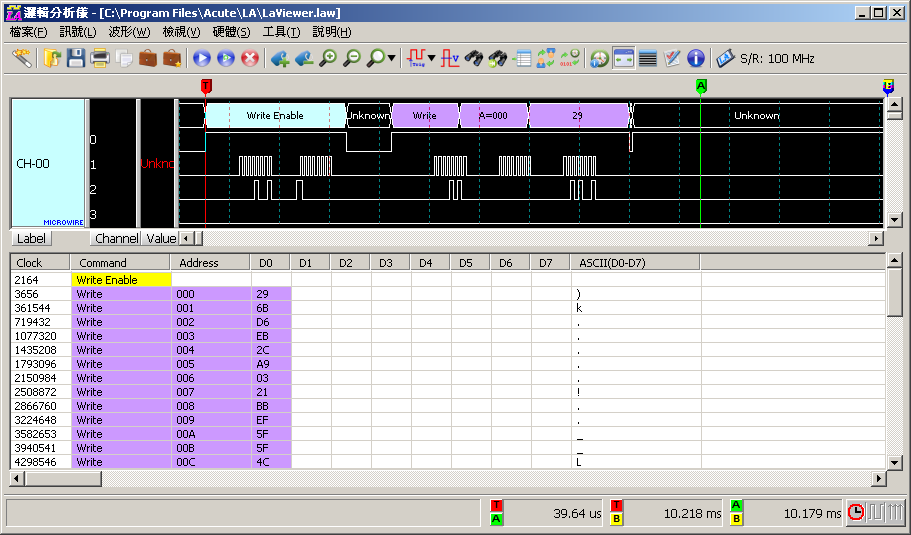
Task: Click data table scroll-down arrow
Action: click(x=895, y=463)
